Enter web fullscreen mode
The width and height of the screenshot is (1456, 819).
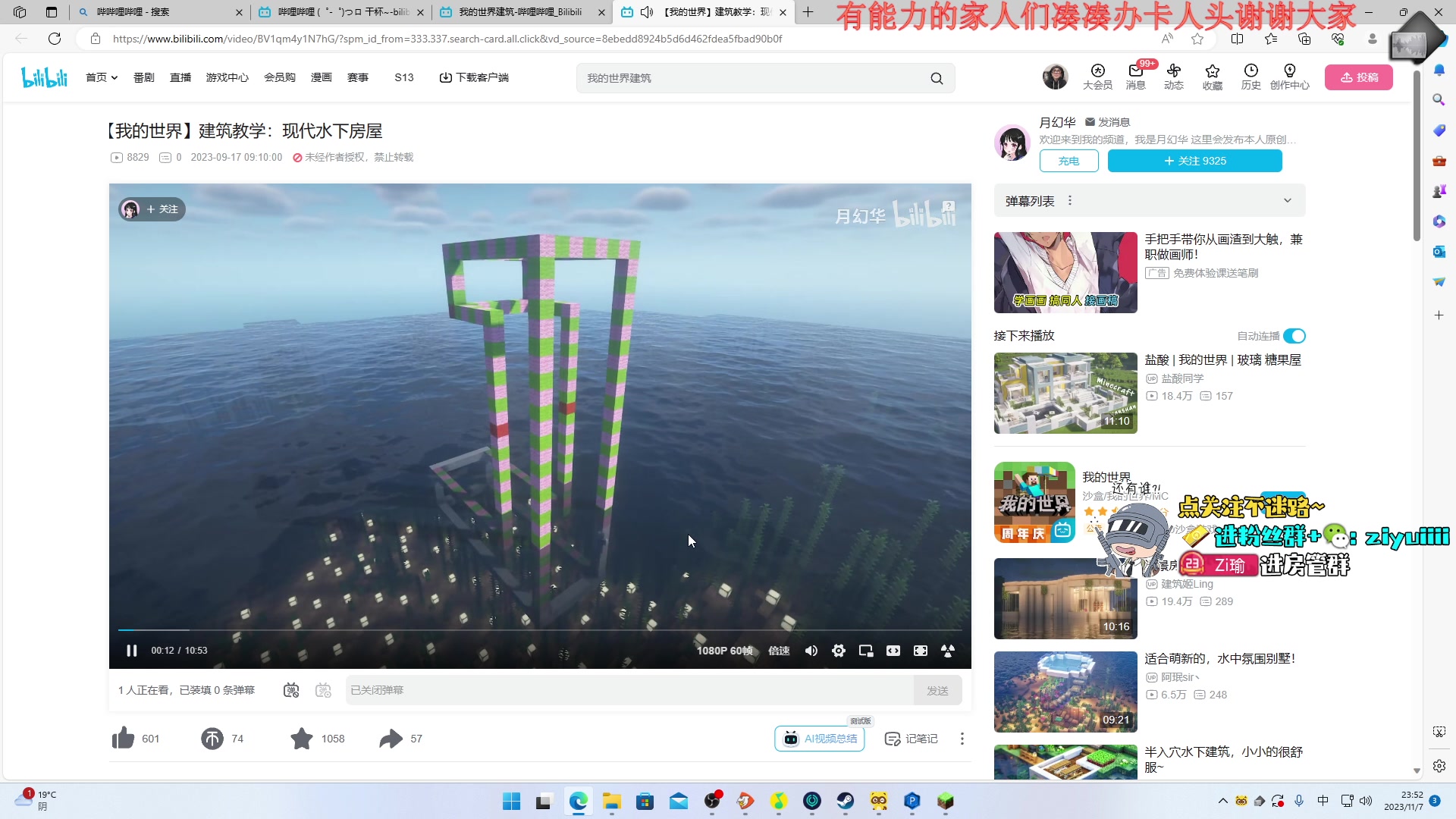921,651
